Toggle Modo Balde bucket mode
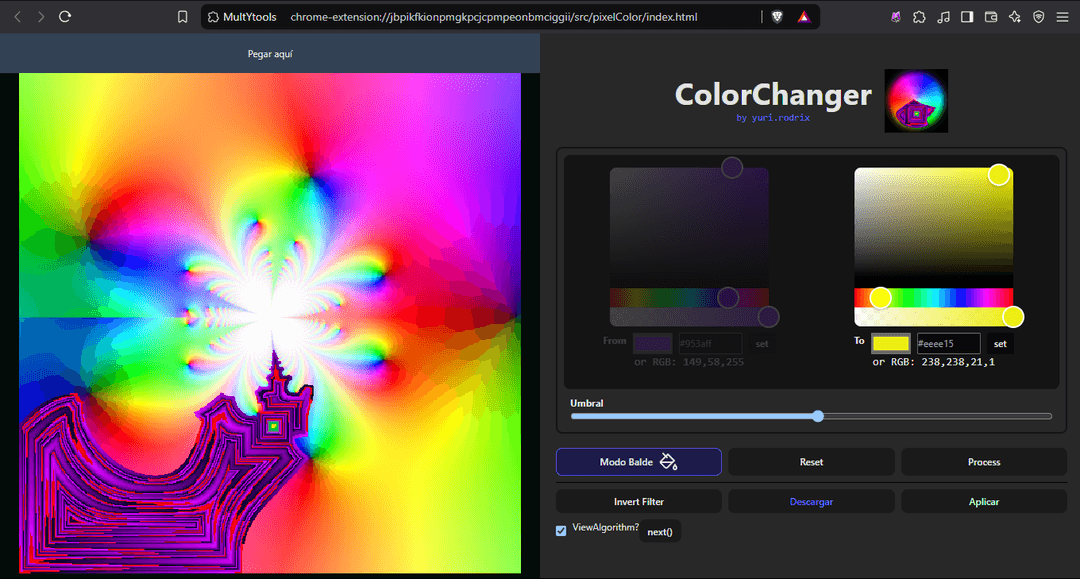 [x=638, y=462]
